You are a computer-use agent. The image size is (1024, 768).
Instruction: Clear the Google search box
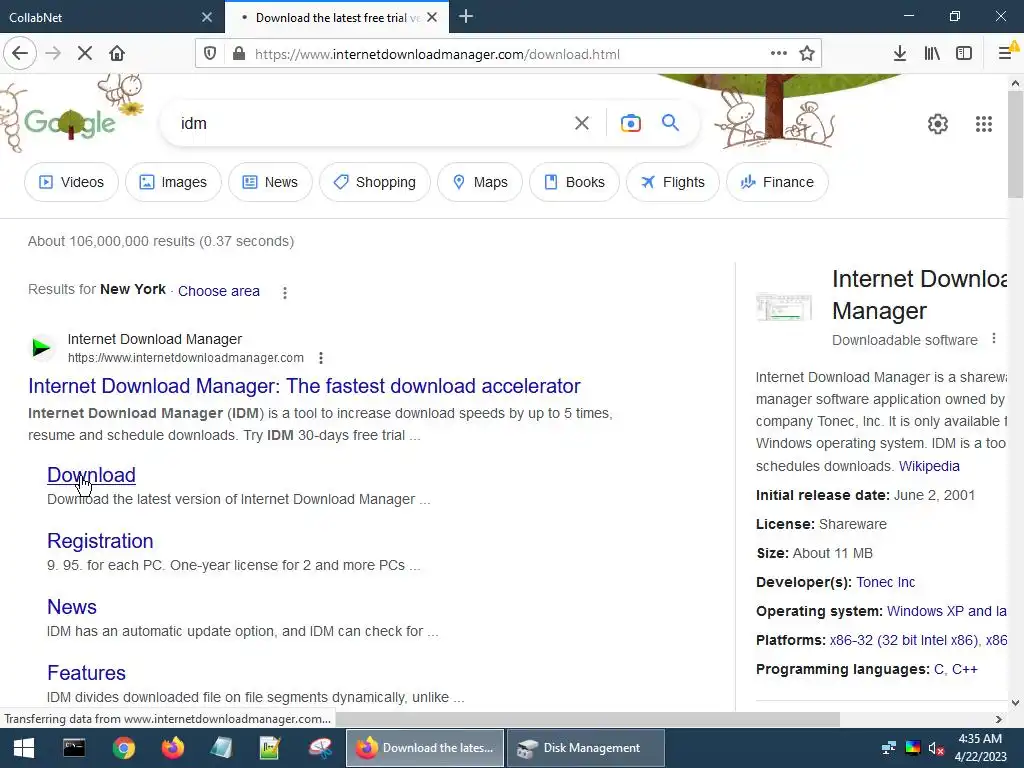[x=581, y=123]
